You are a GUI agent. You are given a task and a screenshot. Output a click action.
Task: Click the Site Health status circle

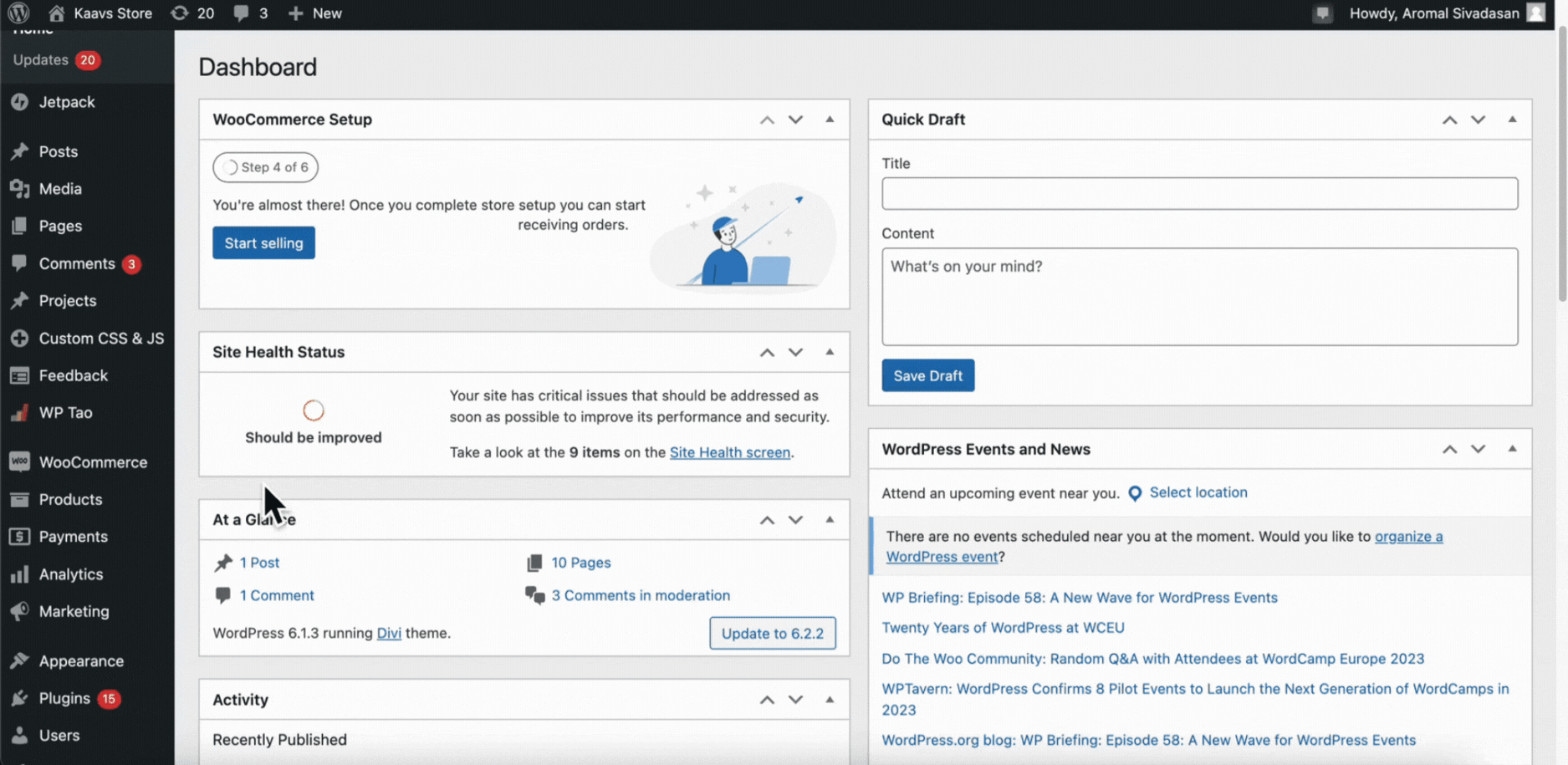pyautogui.click(x=314, y=411)
